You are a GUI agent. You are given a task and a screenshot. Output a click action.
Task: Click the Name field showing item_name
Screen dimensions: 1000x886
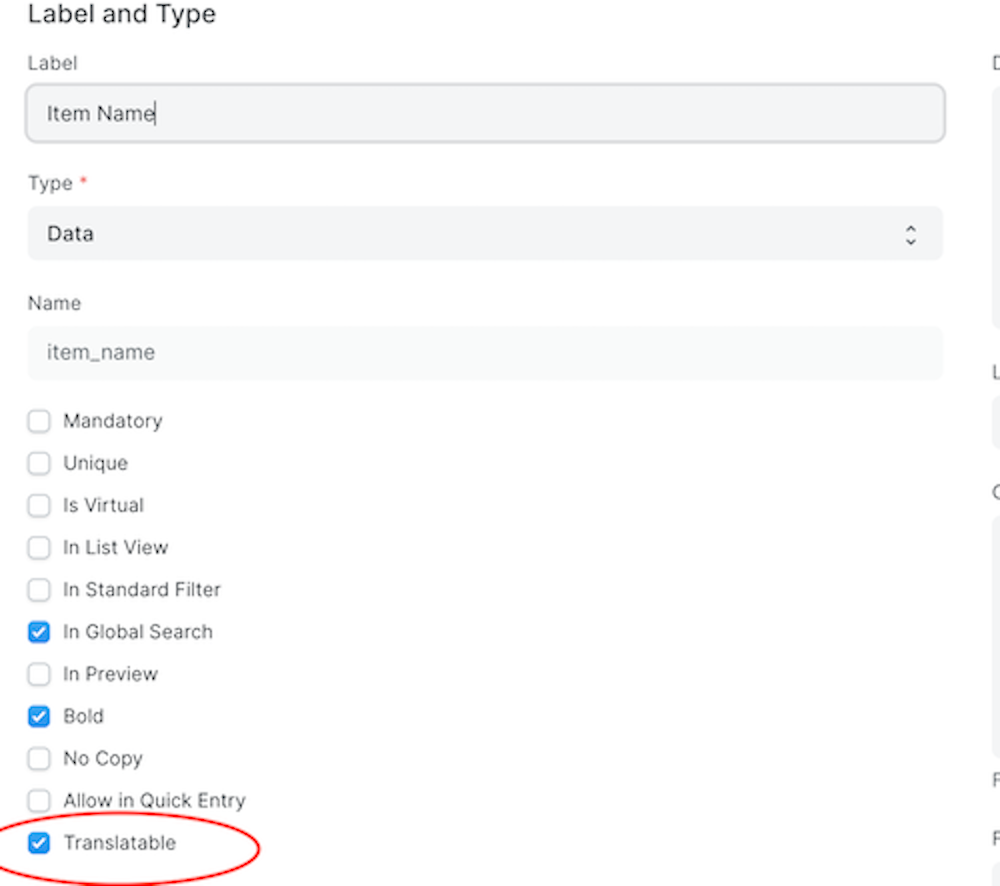point(485,352)
